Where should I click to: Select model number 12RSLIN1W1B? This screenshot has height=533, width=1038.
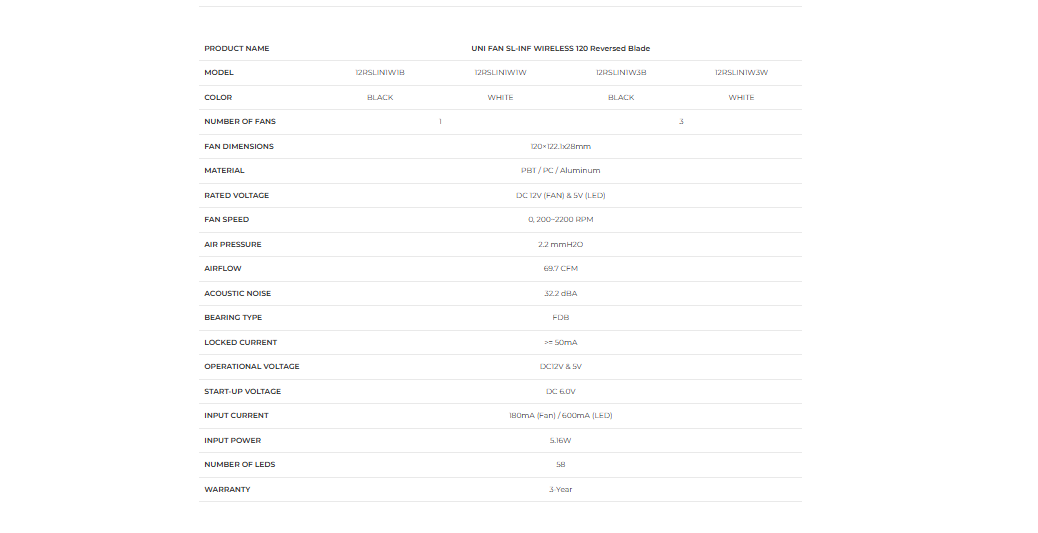(380, 73)
